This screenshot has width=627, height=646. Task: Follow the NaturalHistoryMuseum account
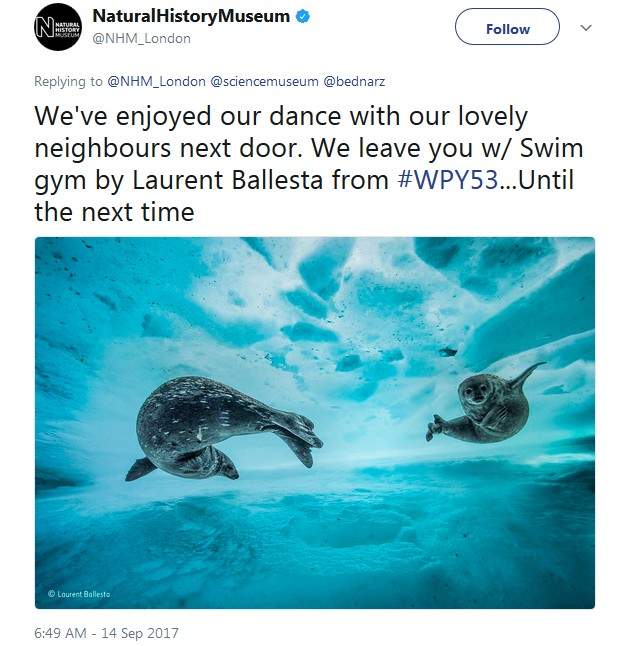pyautogui.click(x=507, y=28)
